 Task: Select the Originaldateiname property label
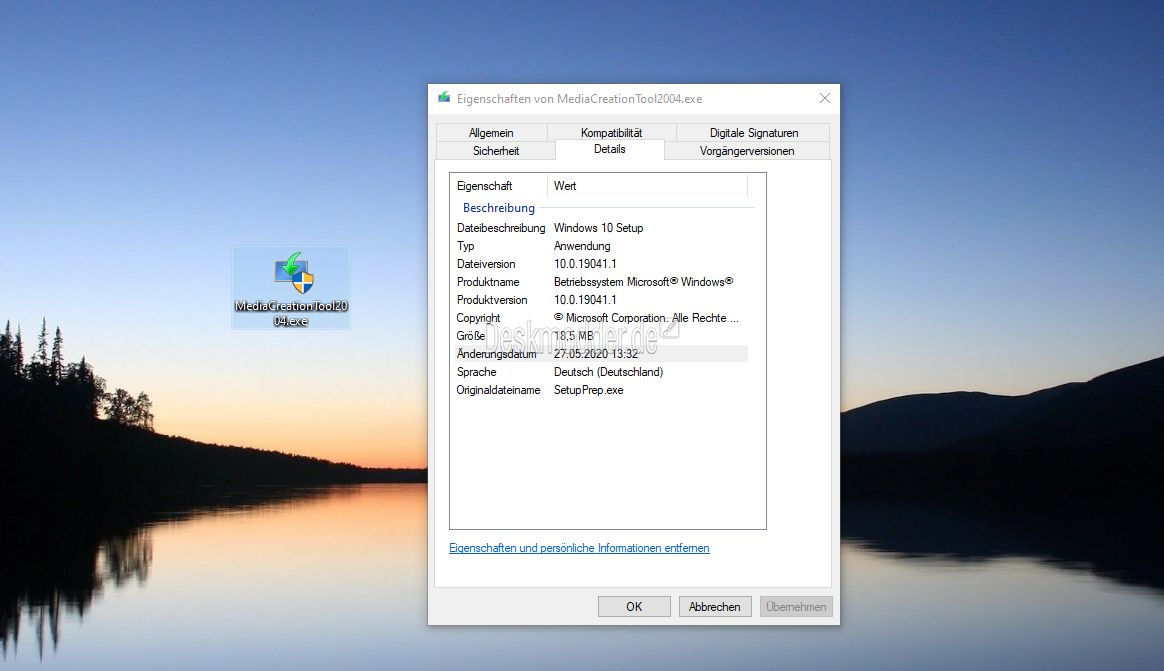point(498,390)
